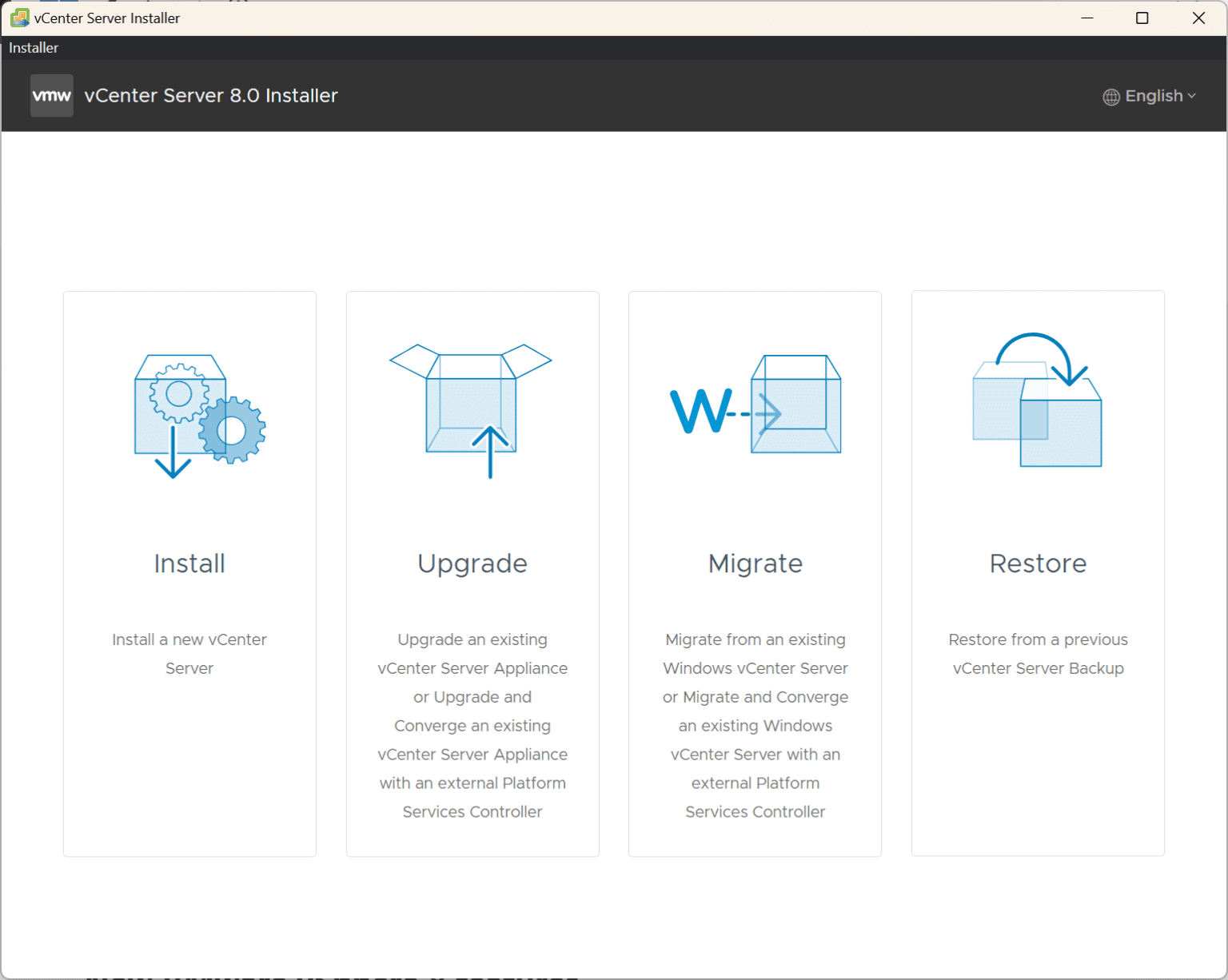Choose Install a new vCenter Server
Viewport: 1228px width, 980px height.
[189, 654]
